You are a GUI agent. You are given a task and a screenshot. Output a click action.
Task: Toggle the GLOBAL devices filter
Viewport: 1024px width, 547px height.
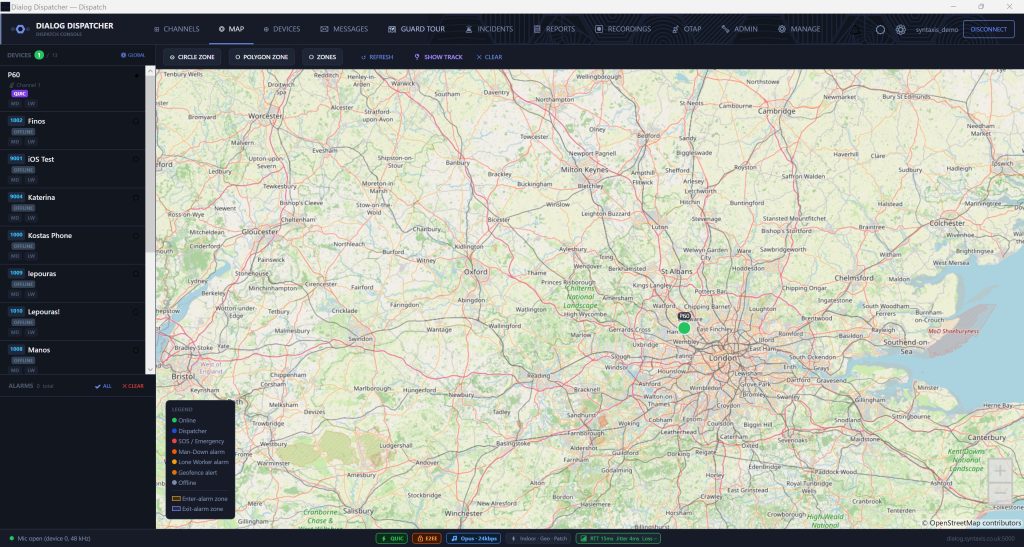(x=133, y=55)
